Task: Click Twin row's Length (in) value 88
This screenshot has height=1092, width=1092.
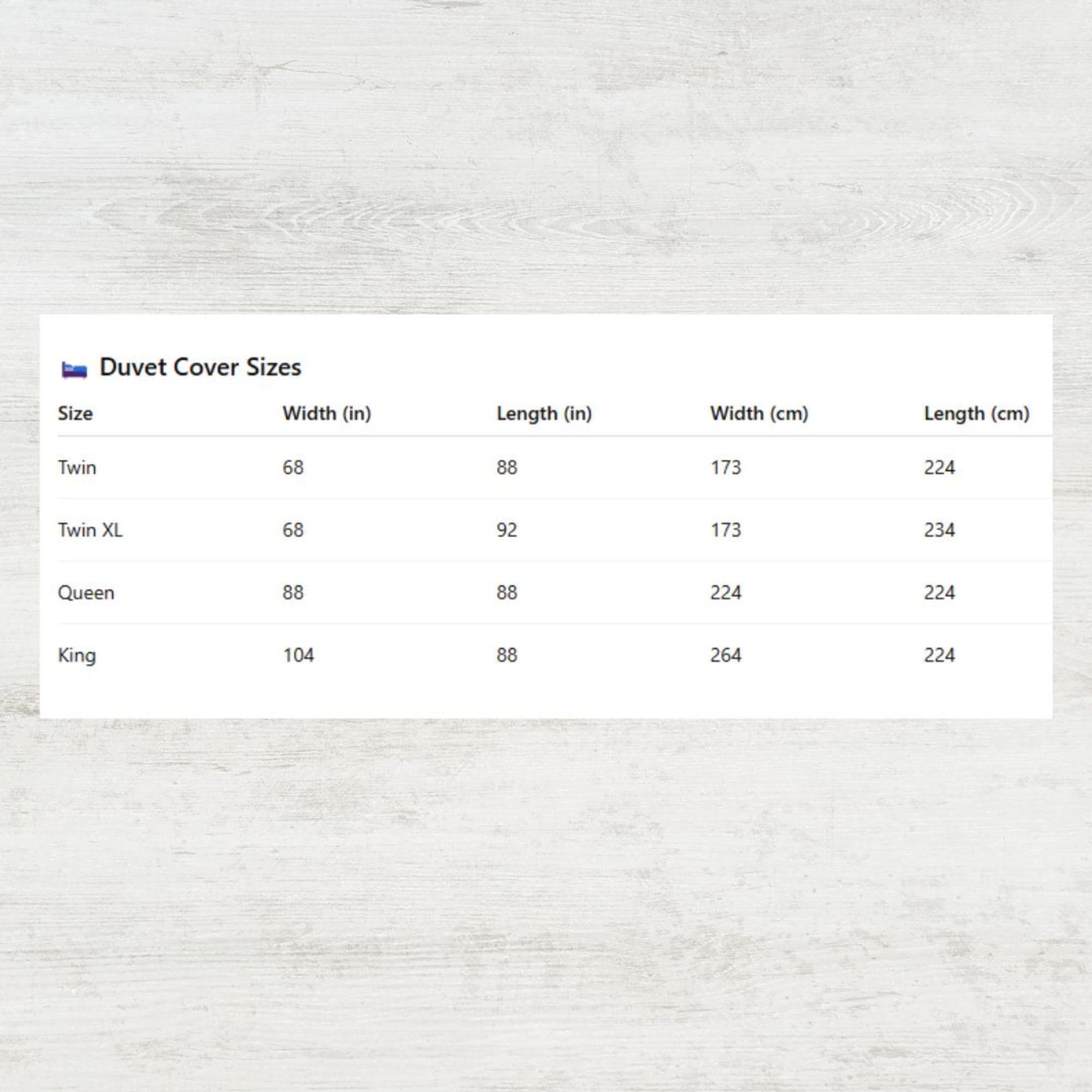Action: point(507,467)
